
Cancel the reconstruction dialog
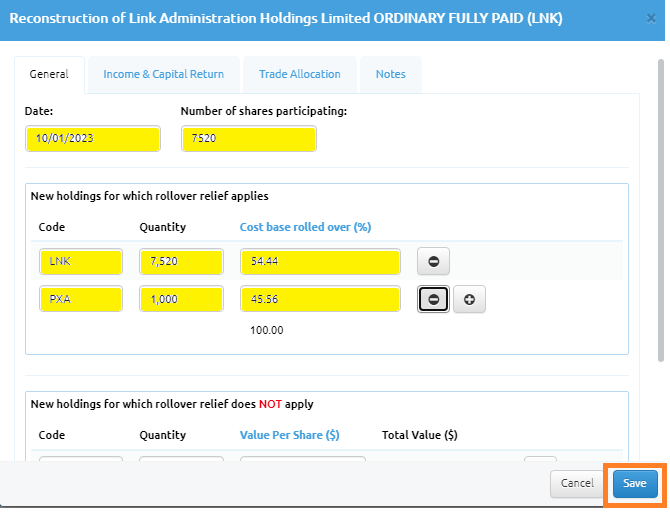point(577,483)
